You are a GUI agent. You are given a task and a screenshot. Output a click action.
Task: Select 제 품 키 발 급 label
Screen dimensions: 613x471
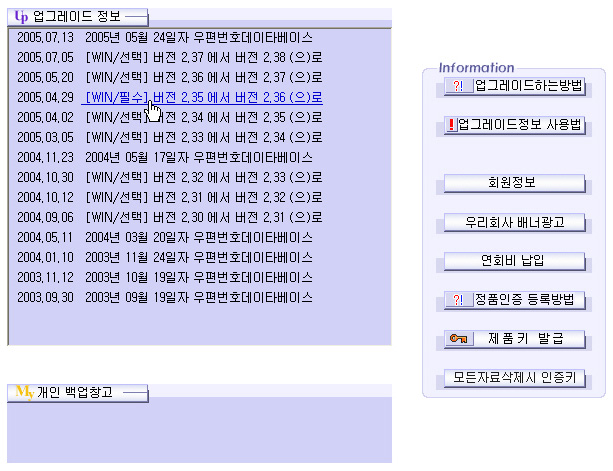click(526, 338)
